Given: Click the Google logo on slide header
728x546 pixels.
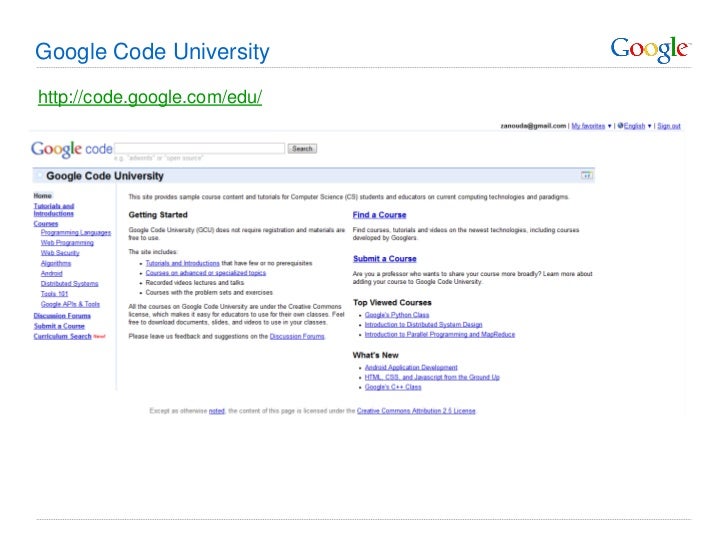Looking at the screenshot, I should pos(650,49).
